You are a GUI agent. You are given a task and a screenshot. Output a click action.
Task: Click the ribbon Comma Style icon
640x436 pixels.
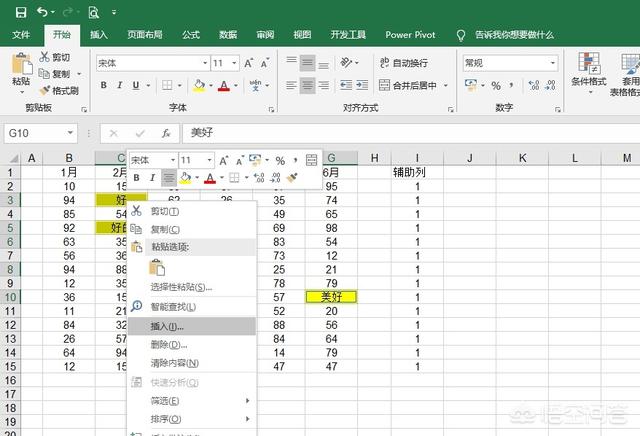coord(511,86)
